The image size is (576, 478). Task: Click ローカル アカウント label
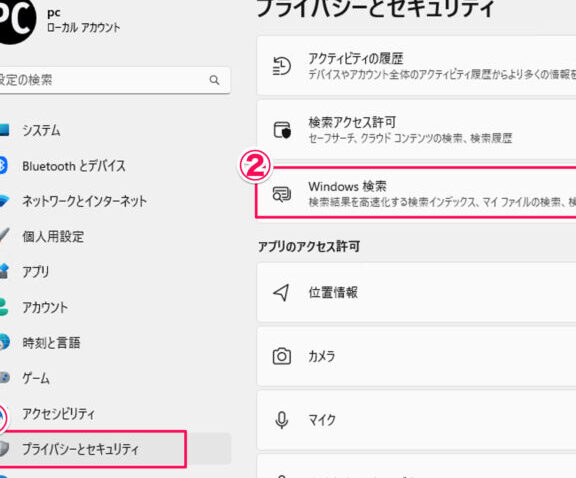click(83, 28)
